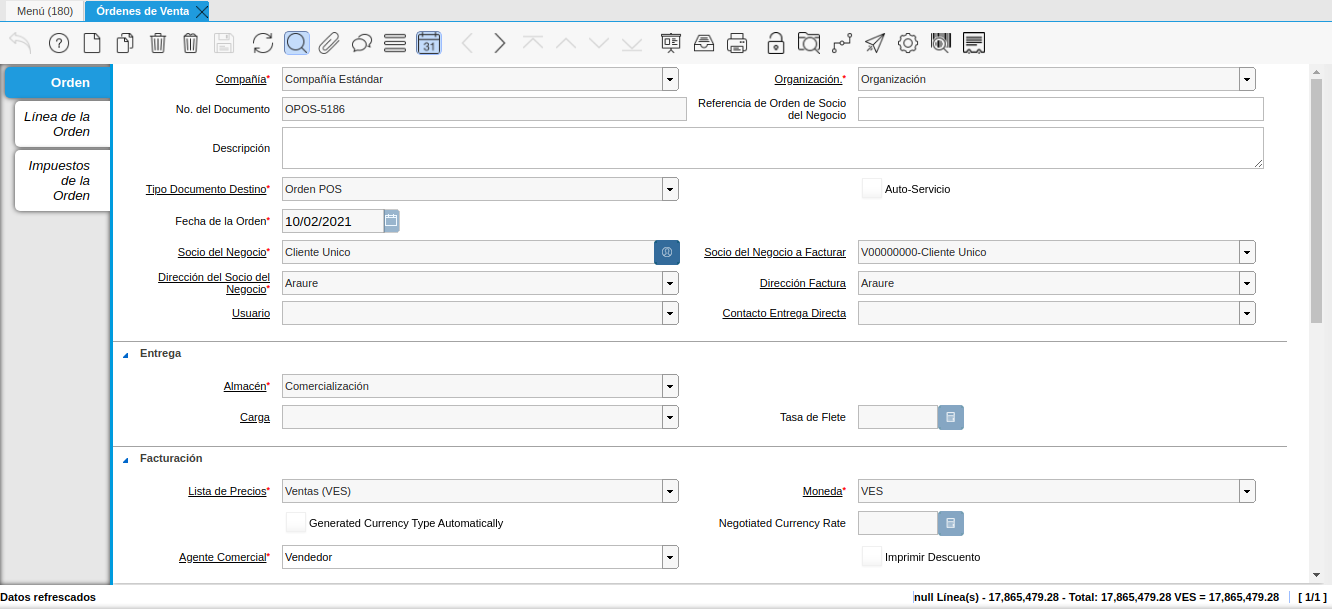Go to the next tab arrow icon

(x=500, y=43)
